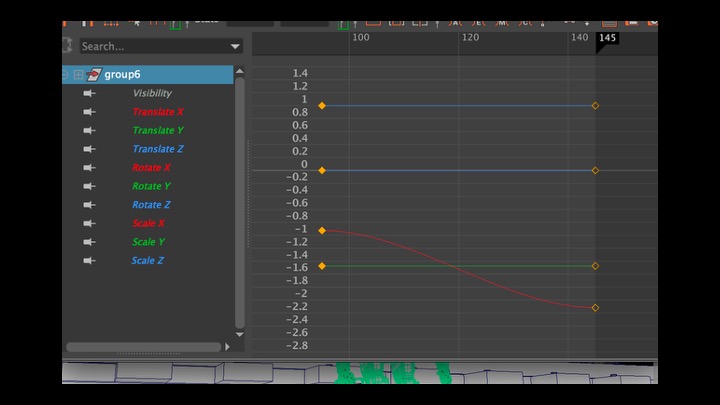Screen dimensions: 720x405
Task: Select the end keyframe at value 0.9
Action: coord(595,106)
